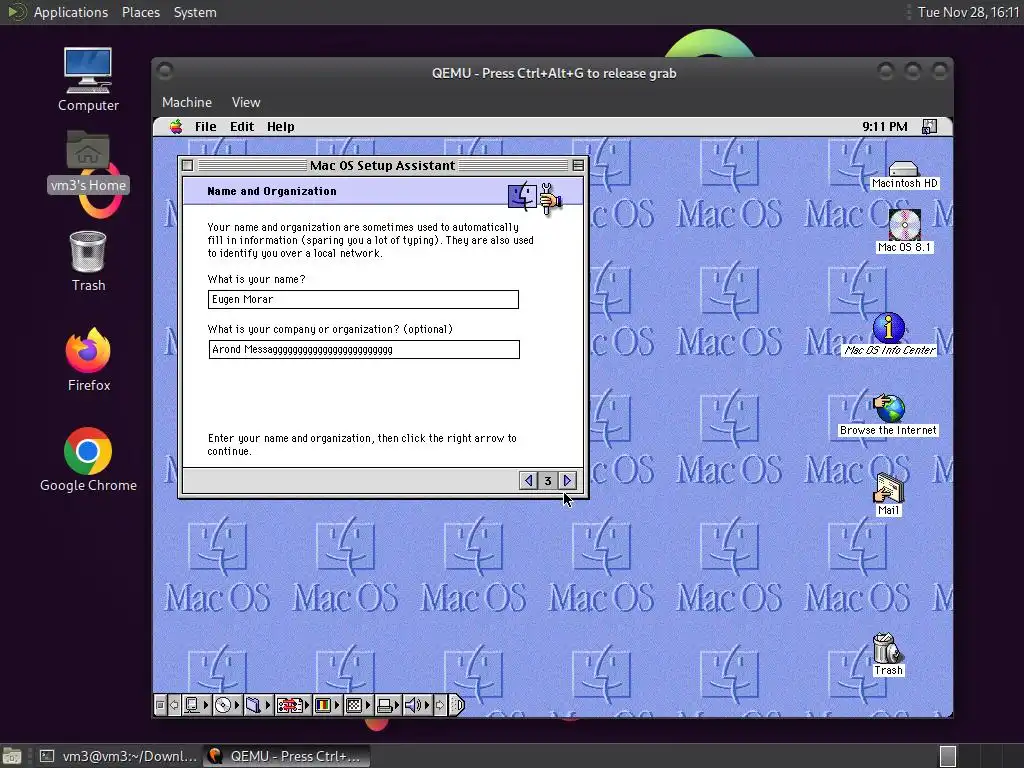
Task: Open Mac OS Info Center icon
Action: pyautogui.click(x=889, y=334)
